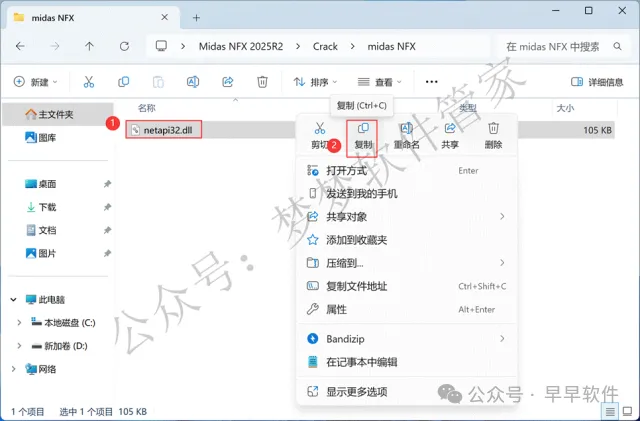Click the This PC monitor icon in the address bar
The image size is (640, 421).
point(161,46)
